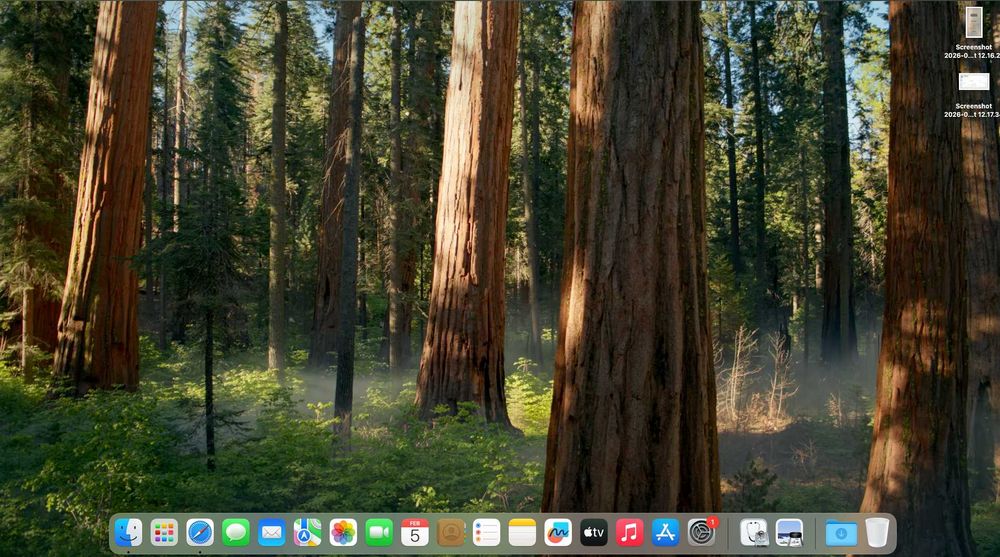The width and height of the screenshot is (1000, 557).
Task: Select the Screenshot 12.17 file thumbnail on desktop
Action: click(973, 82)
